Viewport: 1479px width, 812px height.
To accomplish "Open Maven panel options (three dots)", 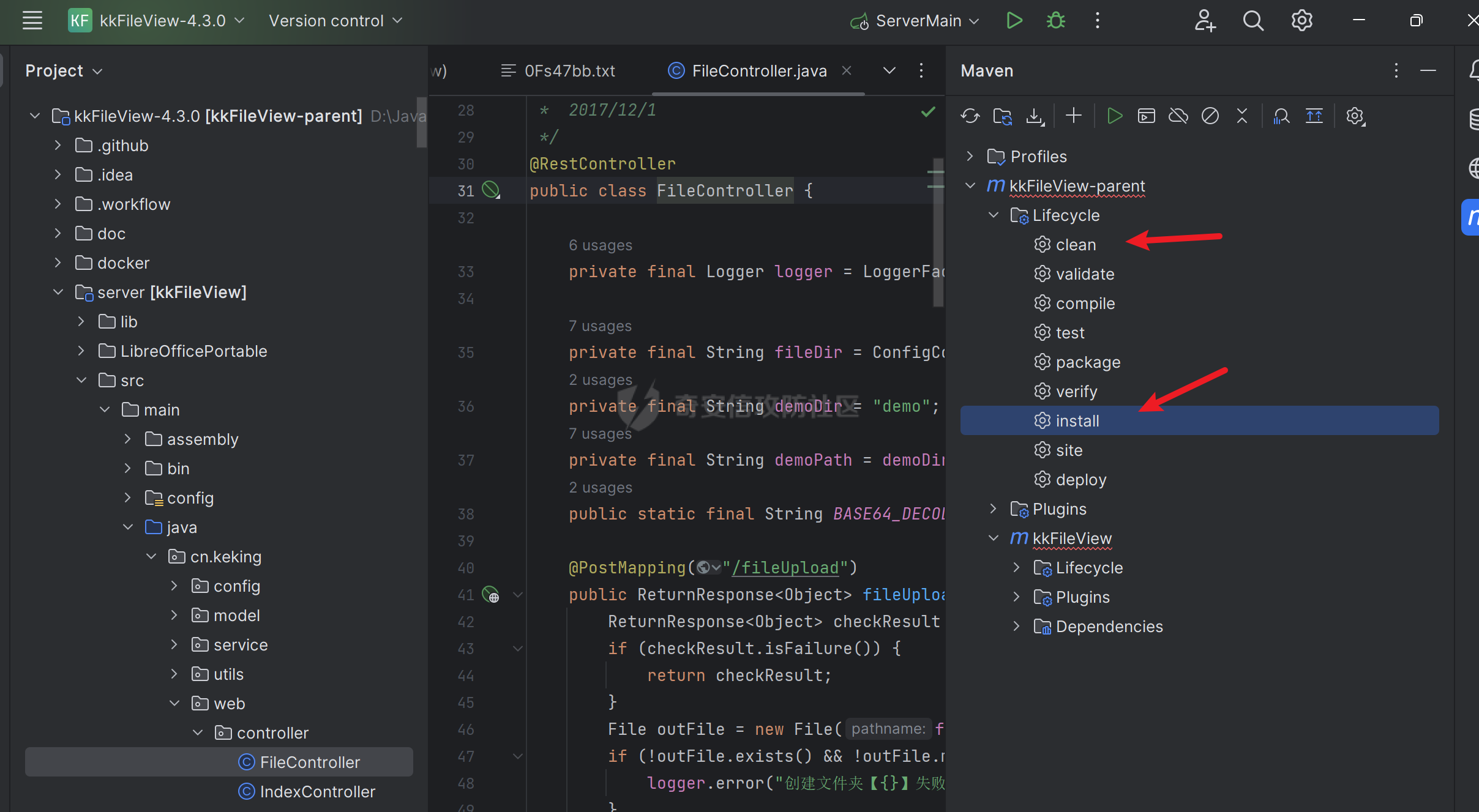I will point(1396,70).
